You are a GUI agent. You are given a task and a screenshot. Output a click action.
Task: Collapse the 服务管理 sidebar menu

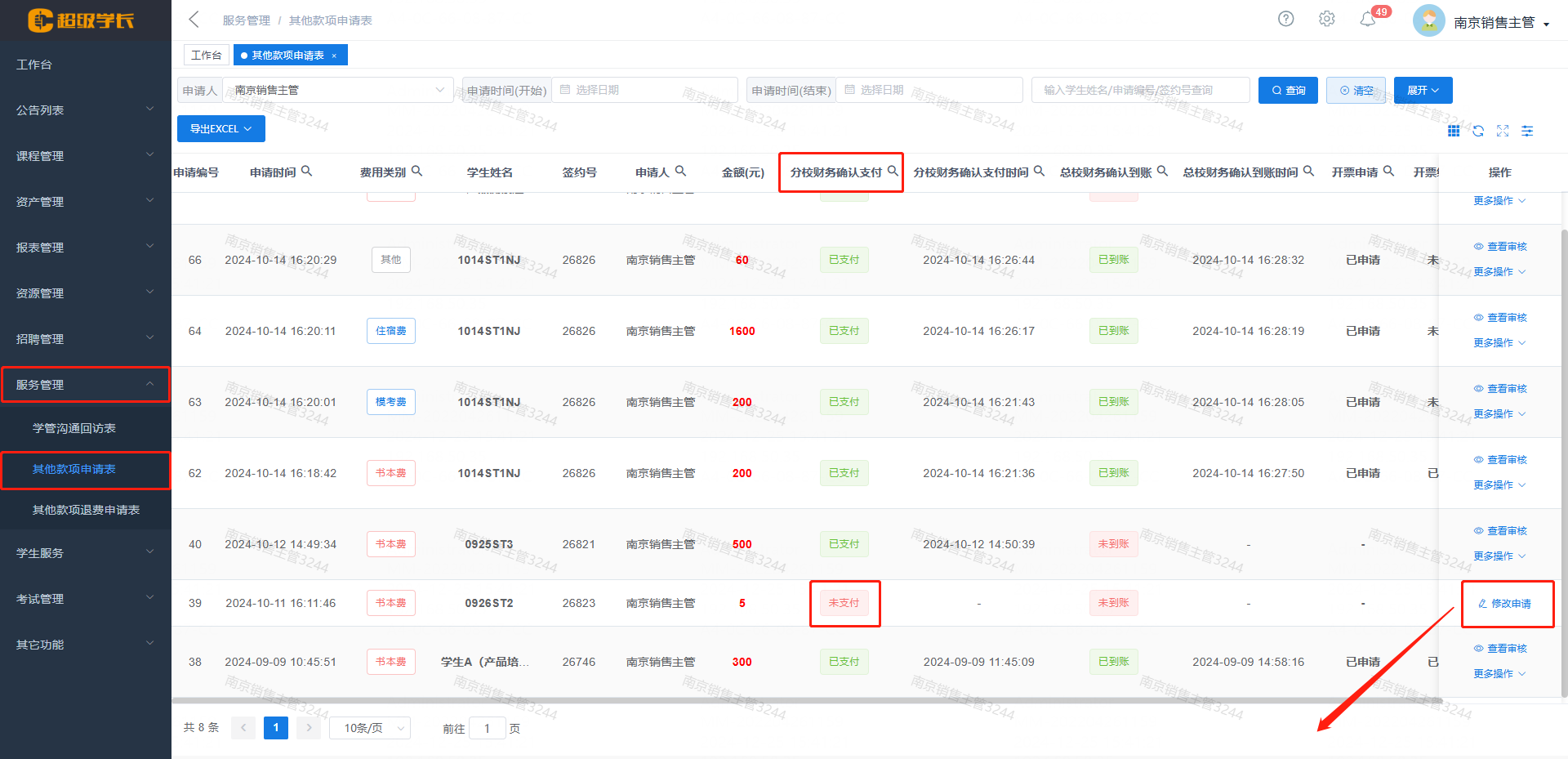[85, 385]
